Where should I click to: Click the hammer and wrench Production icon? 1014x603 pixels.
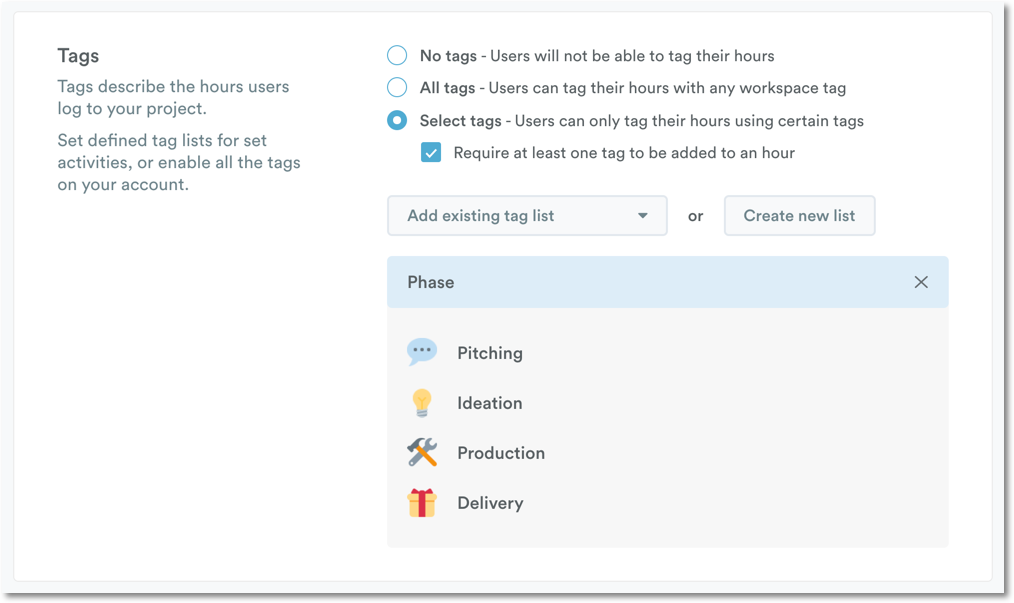pos(422,453)
